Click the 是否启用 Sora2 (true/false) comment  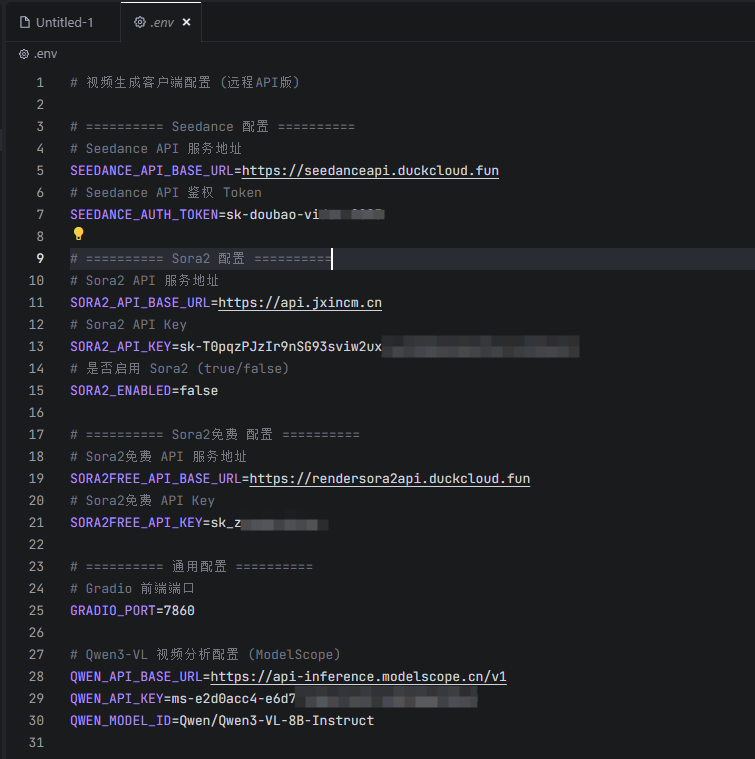(180, 369)
